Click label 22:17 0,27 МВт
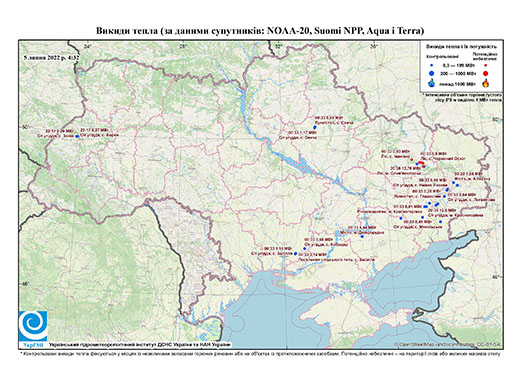Viewport: 520px width, 368px height. (x=94, y=130)
